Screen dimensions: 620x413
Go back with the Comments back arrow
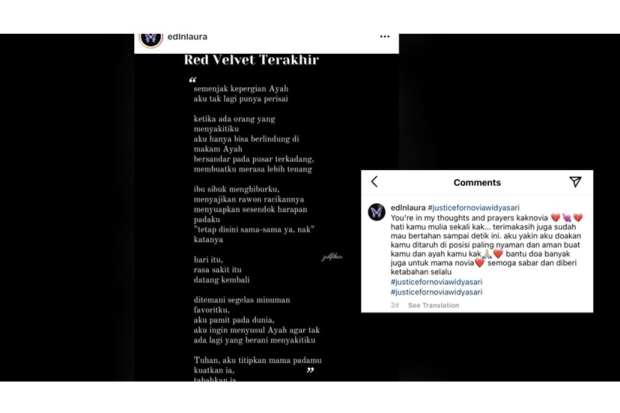coord(374,182)
